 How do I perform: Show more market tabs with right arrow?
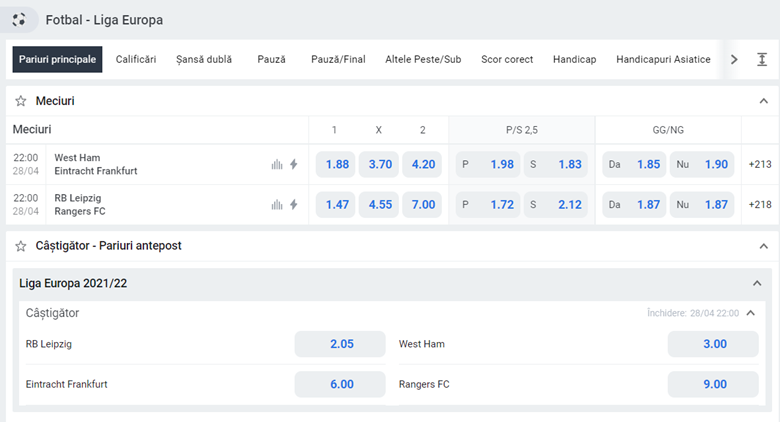tap(734, 60)
